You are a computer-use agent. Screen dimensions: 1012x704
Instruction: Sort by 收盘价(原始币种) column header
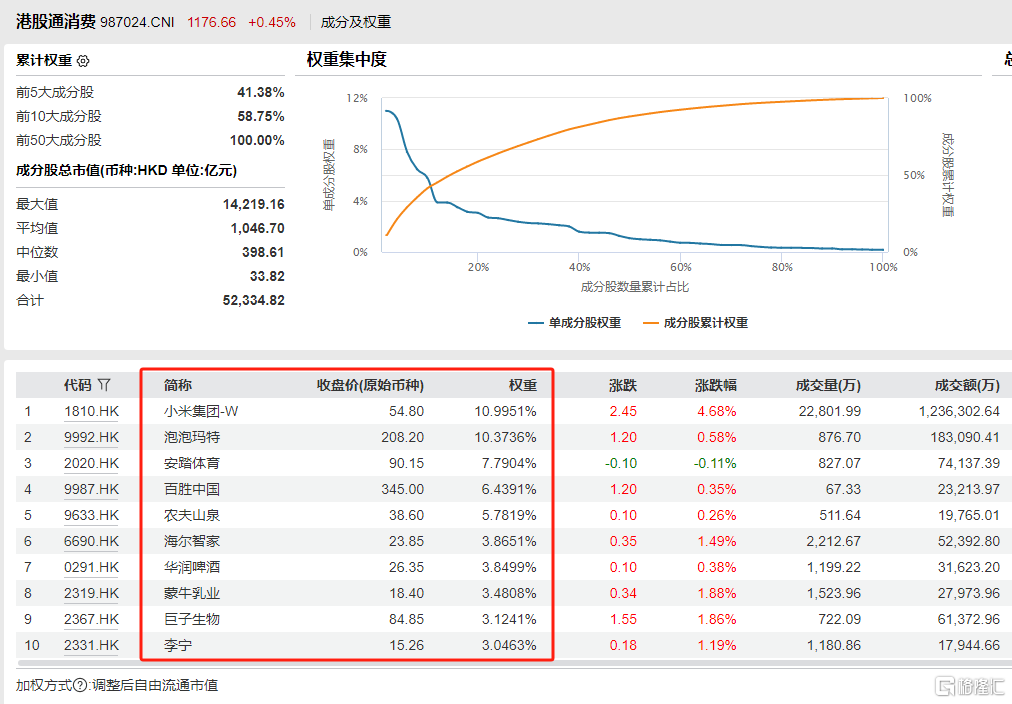[370, 385]
